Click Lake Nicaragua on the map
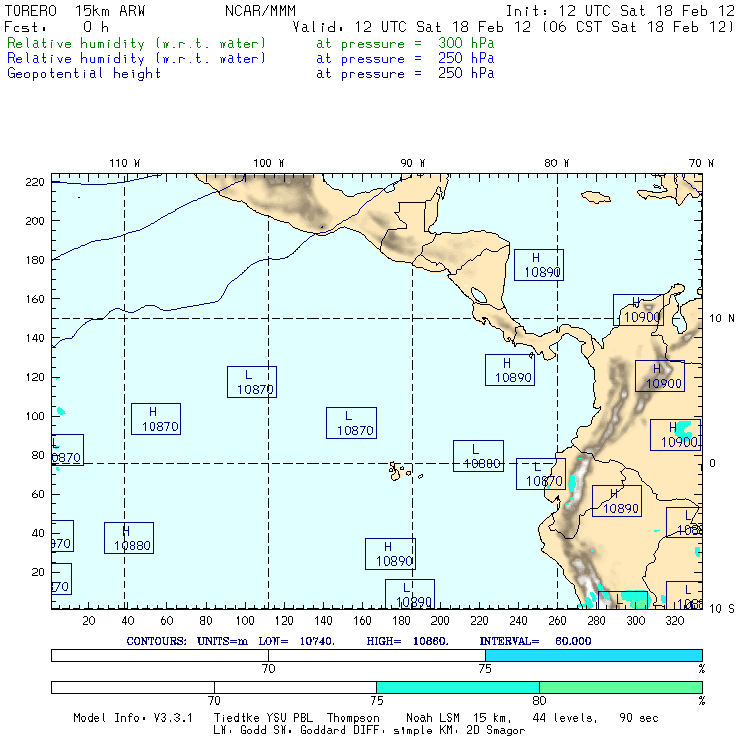This screenshot has width=740, height=740. [x=479, y=296]
